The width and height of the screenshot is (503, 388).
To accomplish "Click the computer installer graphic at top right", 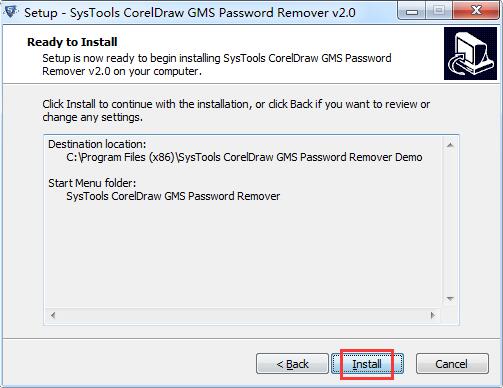I will (470, 54).
